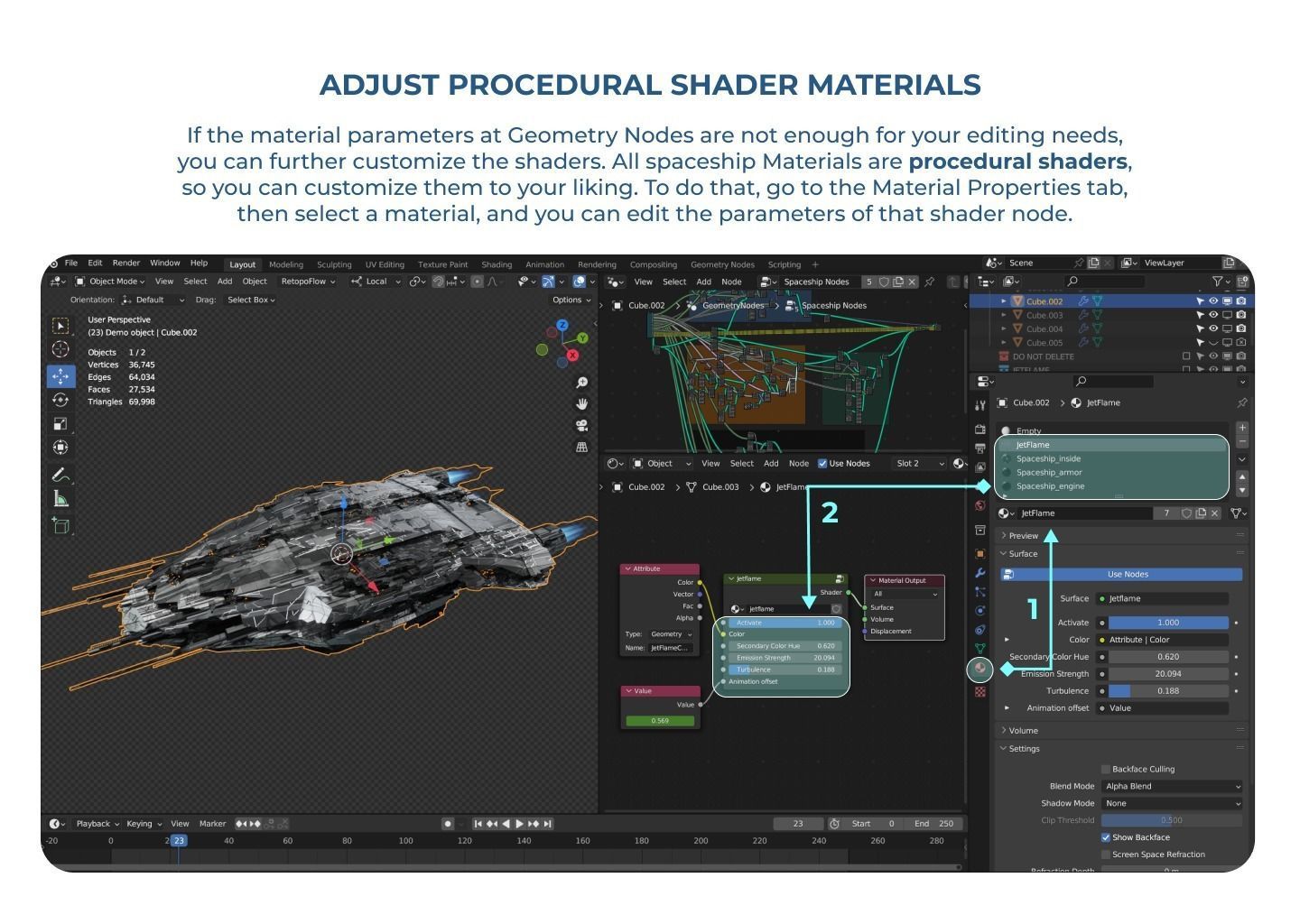Open the Output properties tab
This screenshot has width=1300, height=924.
pos(980,448)
